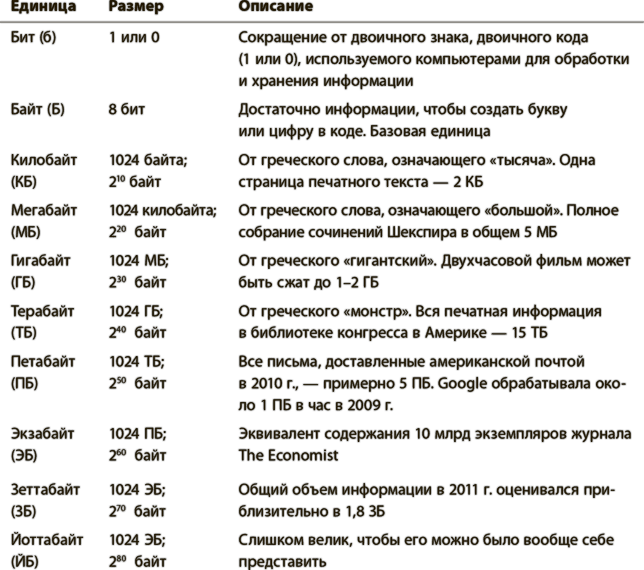644x570 pixels.
Task: Click the line 'Общий объем информации в 2011 г.'
Action: point(426,490)
